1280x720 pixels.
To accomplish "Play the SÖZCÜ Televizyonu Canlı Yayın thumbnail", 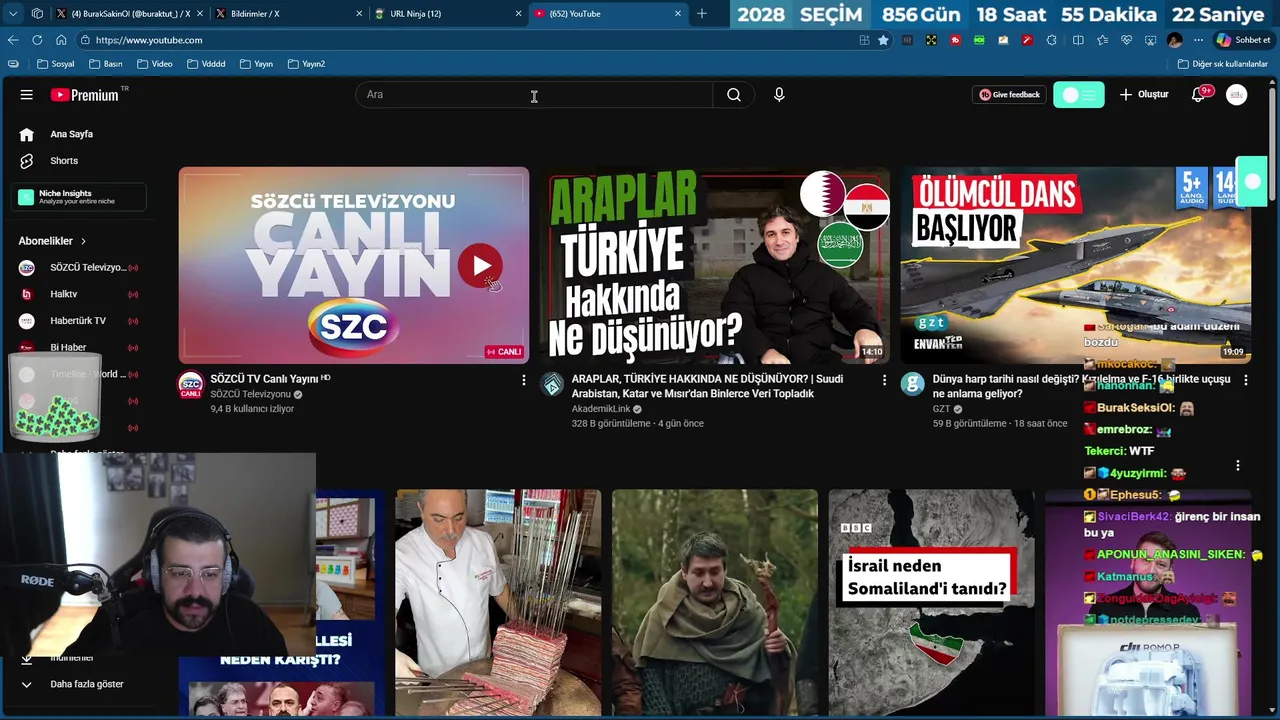I will (x=354, y=265).
